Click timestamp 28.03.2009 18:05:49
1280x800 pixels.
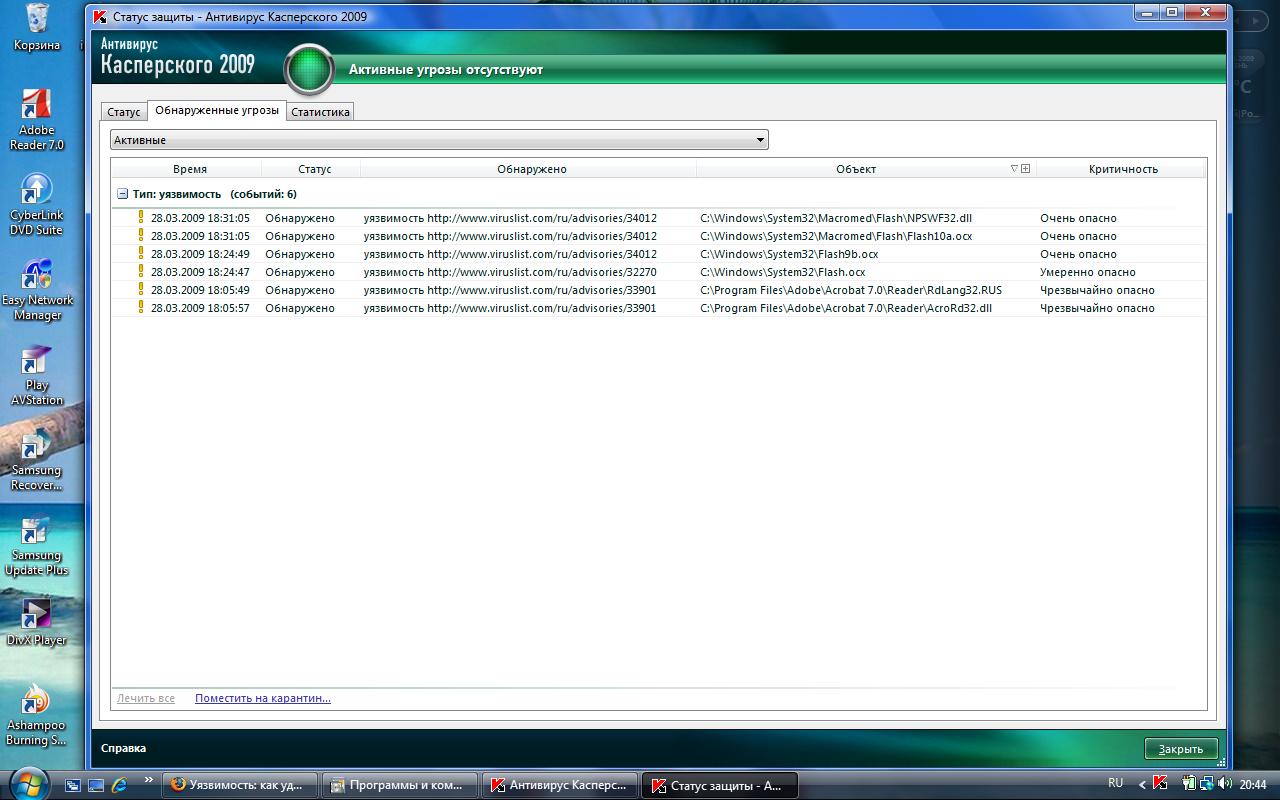coord(200,290)
